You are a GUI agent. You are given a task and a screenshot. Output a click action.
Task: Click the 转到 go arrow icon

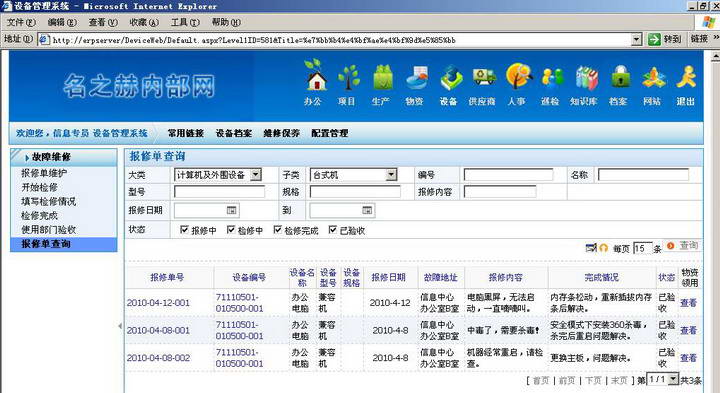(x=654, y=39)
